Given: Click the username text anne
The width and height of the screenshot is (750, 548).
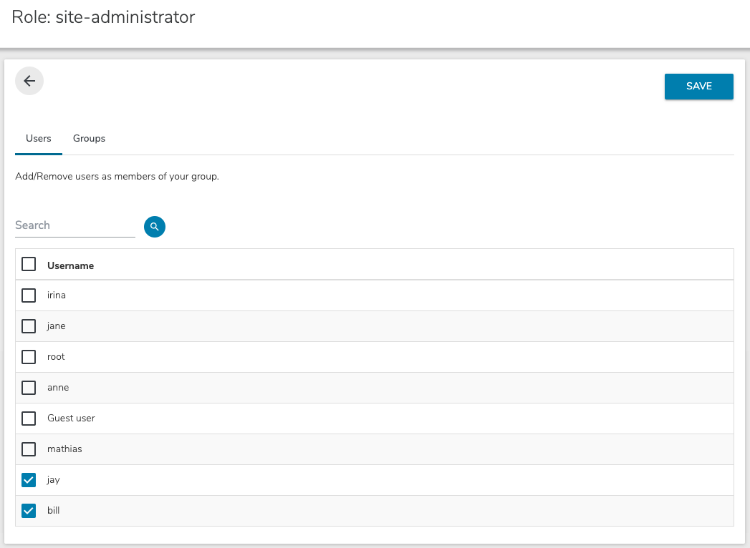Looking at the screenshot, I should tap(58, 388).
